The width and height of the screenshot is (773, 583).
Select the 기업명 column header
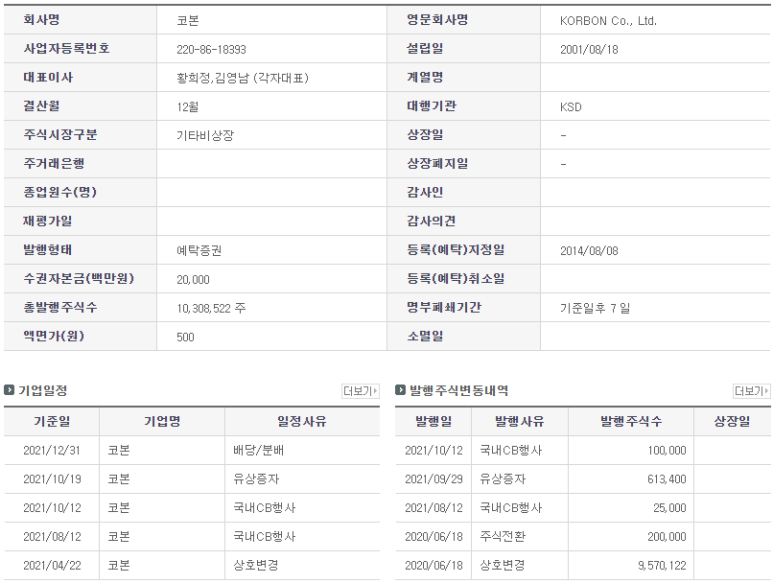(x=162, y=421)
